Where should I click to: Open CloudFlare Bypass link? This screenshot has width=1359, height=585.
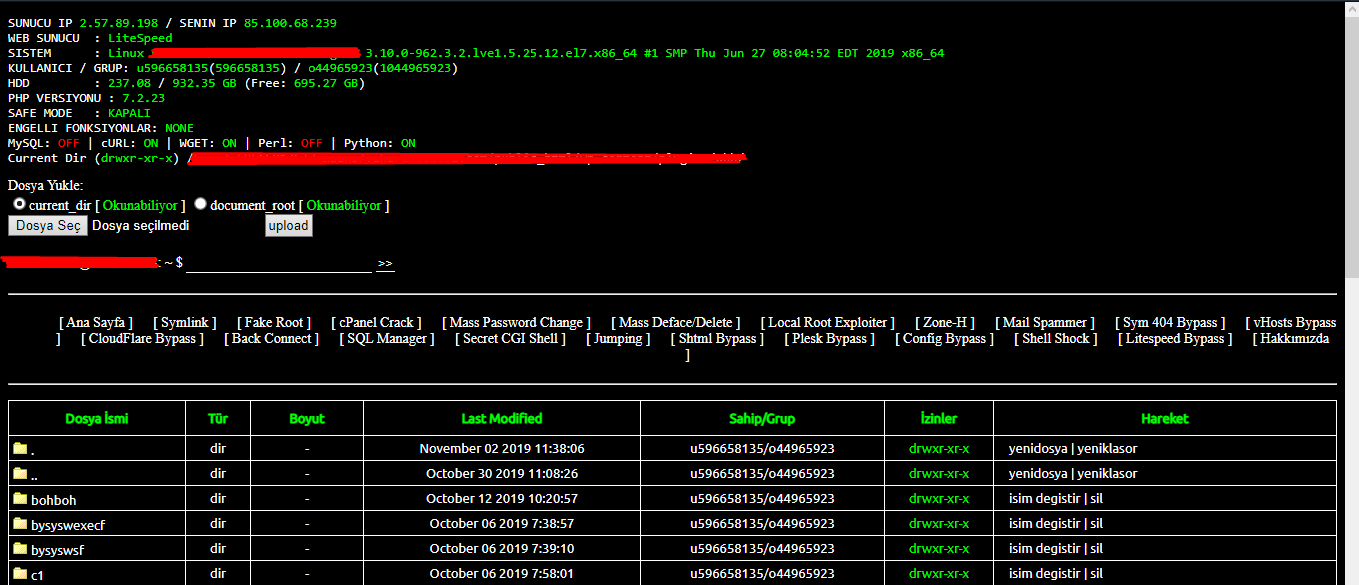(x=143, y=339)
